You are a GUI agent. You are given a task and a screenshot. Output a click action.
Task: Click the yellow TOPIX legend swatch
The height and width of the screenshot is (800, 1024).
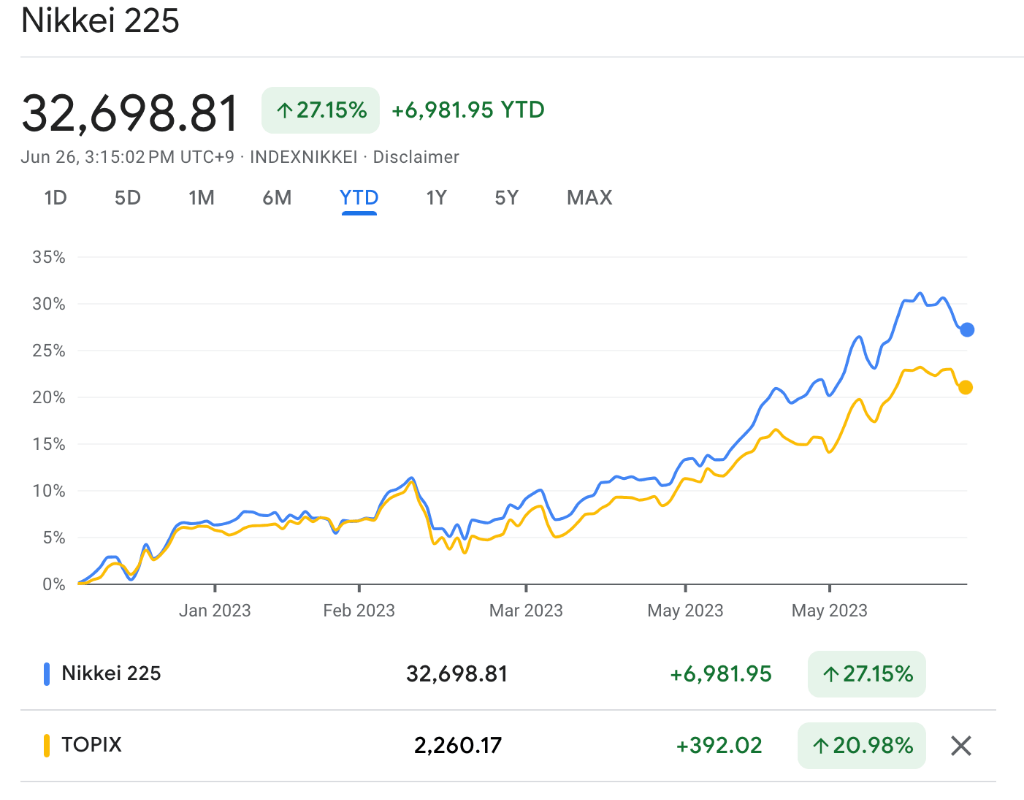(x=46, y=746)
